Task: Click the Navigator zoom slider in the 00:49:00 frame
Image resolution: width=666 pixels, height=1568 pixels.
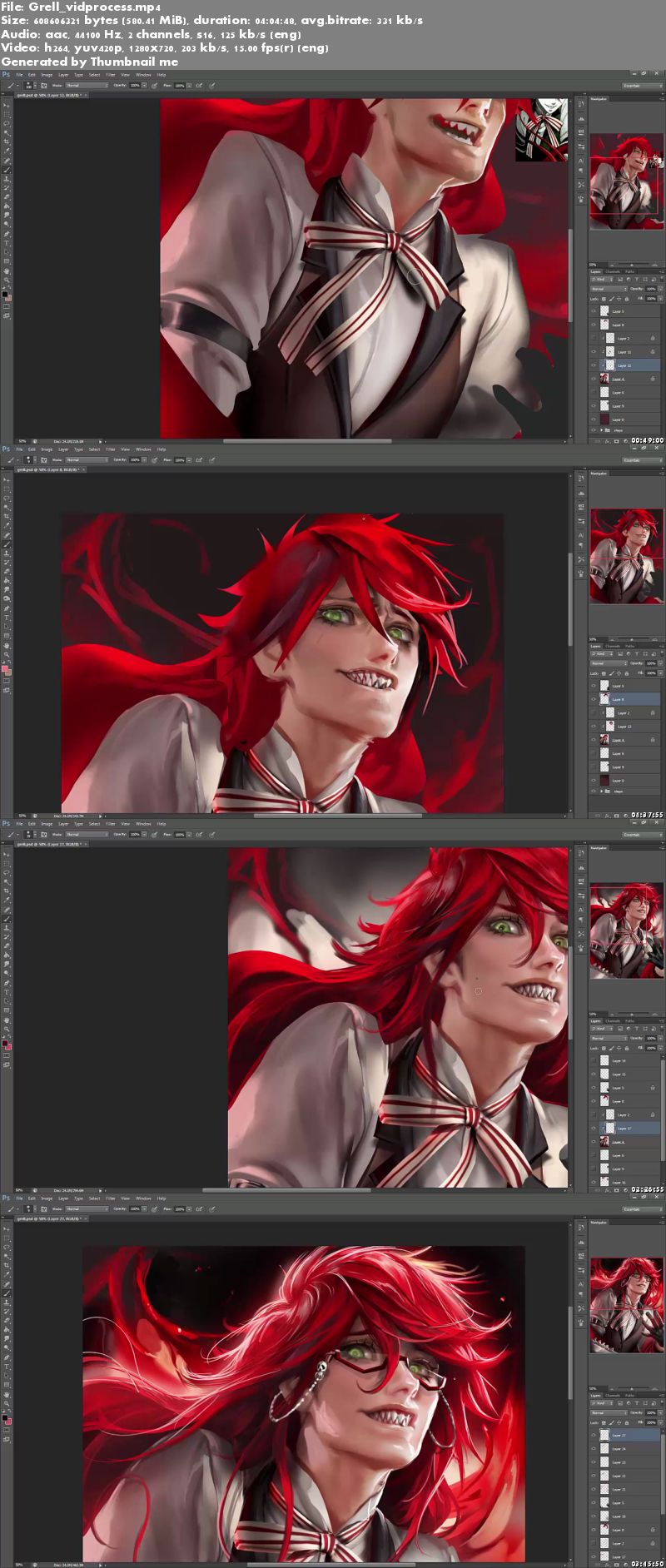Action: (x=634, y=264)
